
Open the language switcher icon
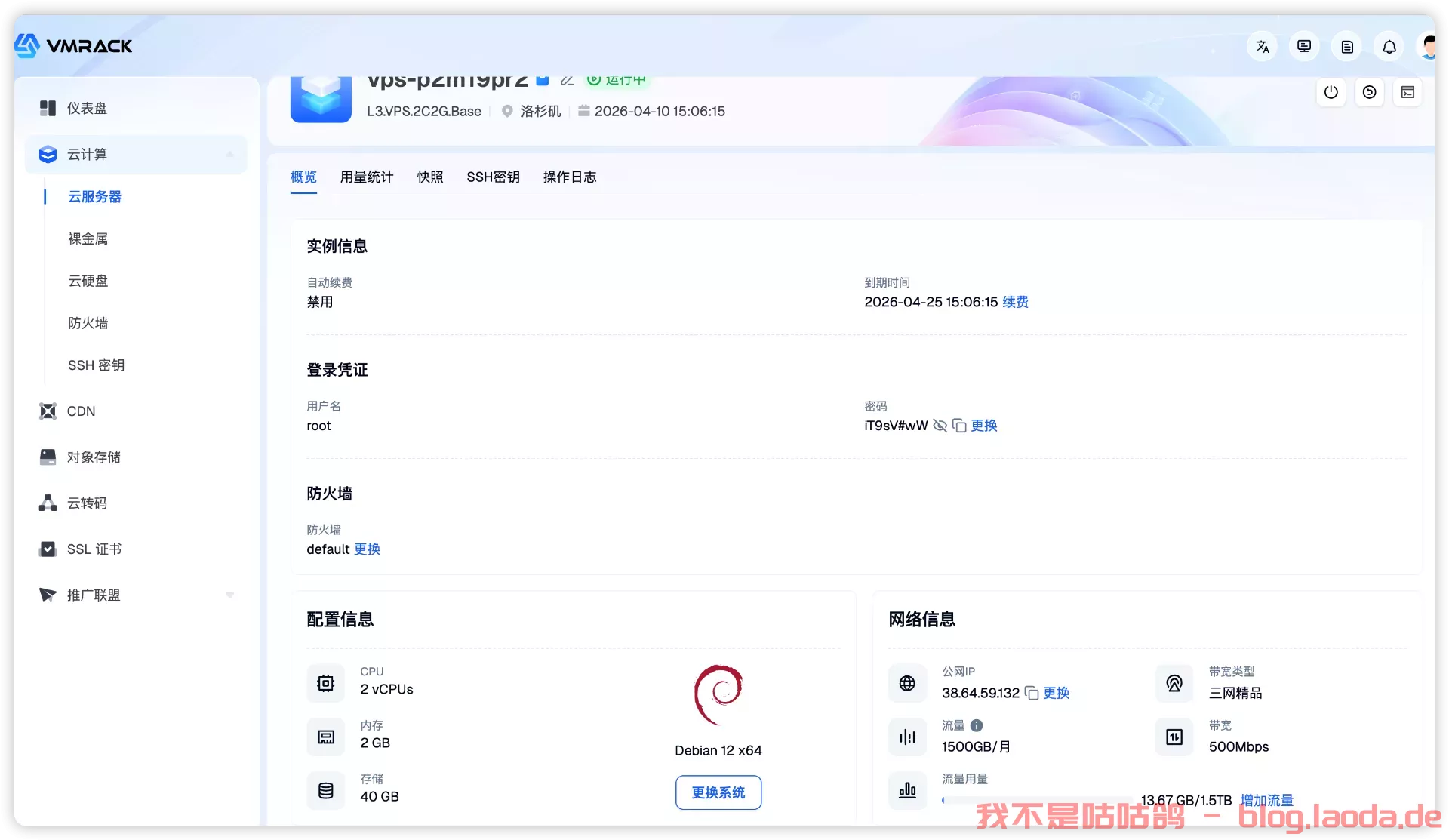pos(1263,46)
